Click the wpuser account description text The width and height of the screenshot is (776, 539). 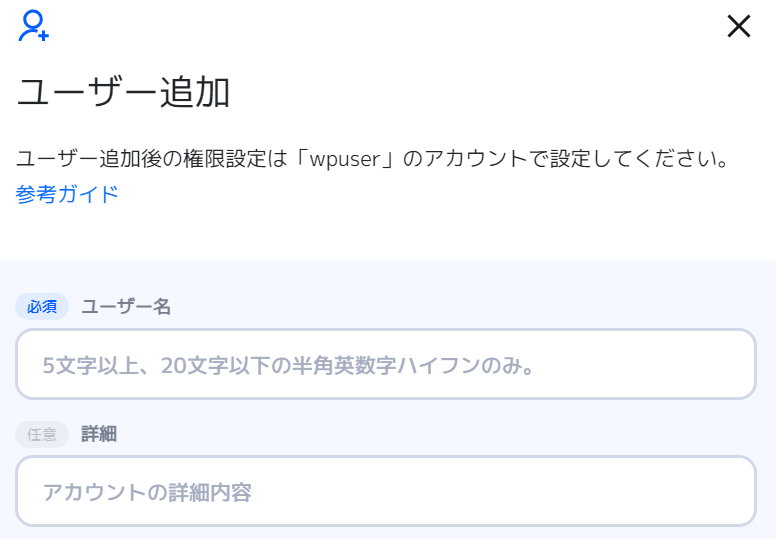[373, 159]
